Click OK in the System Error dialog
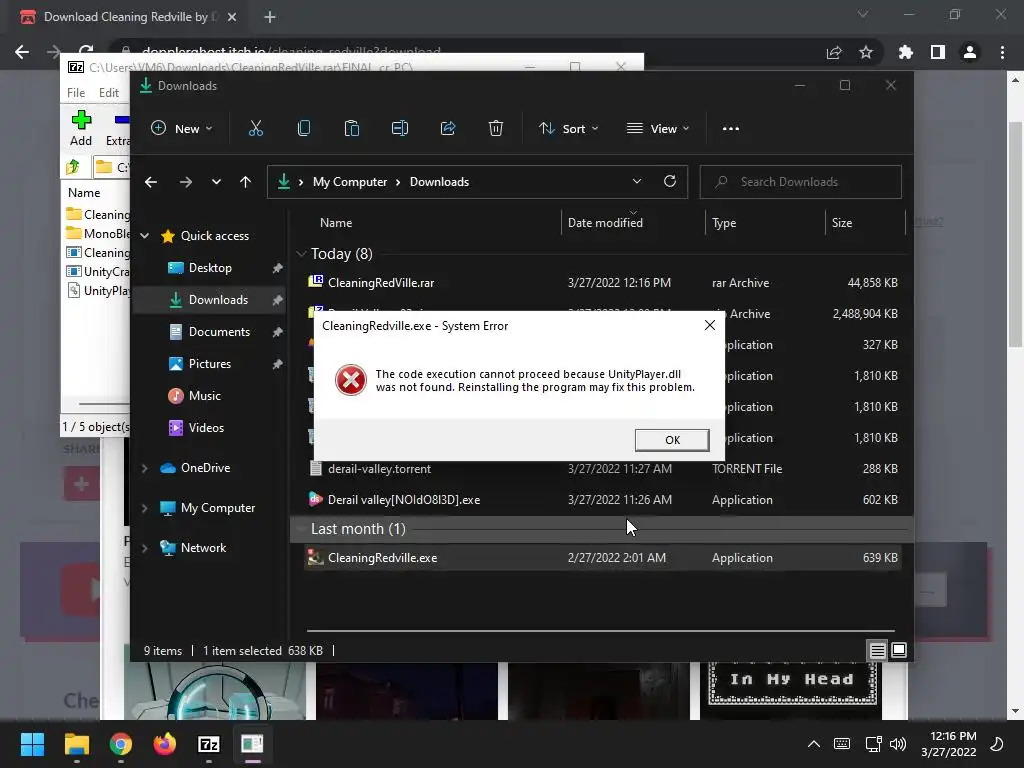Viewport: 1024px width, 768px height. [x=672, y=440]
